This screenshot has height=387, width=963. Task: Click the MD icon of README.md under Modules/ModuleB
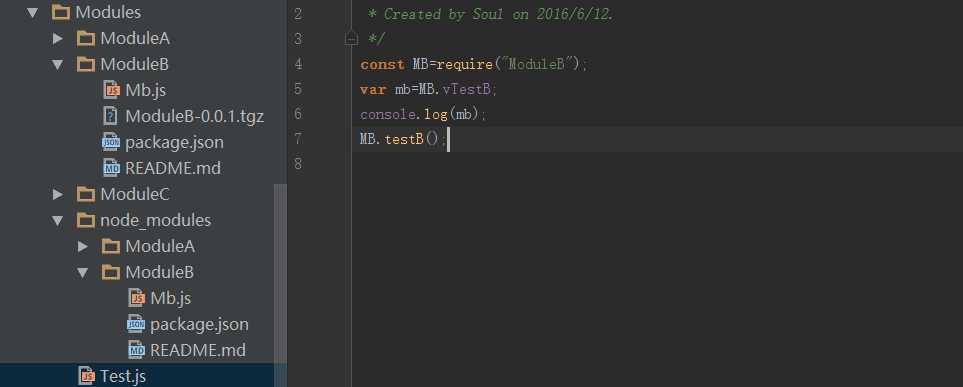pyautogui.click(x=111, y=168)
